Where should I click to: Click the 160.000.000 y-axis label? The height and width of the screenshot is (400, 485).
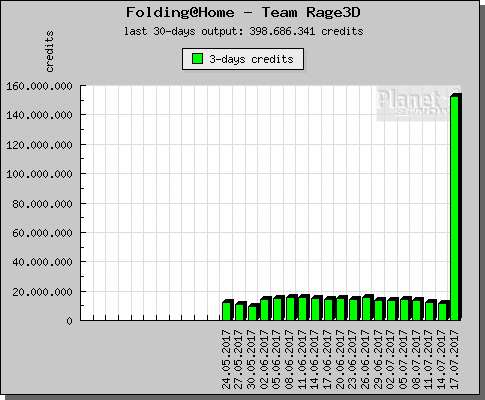tap(39, 86)
